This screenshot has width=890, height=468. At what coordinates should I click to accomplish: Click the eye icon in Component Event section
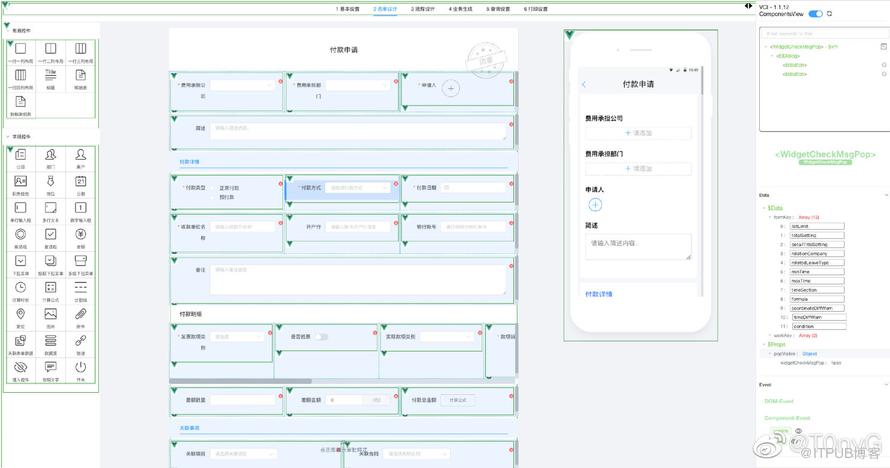(x=799, y=431)
